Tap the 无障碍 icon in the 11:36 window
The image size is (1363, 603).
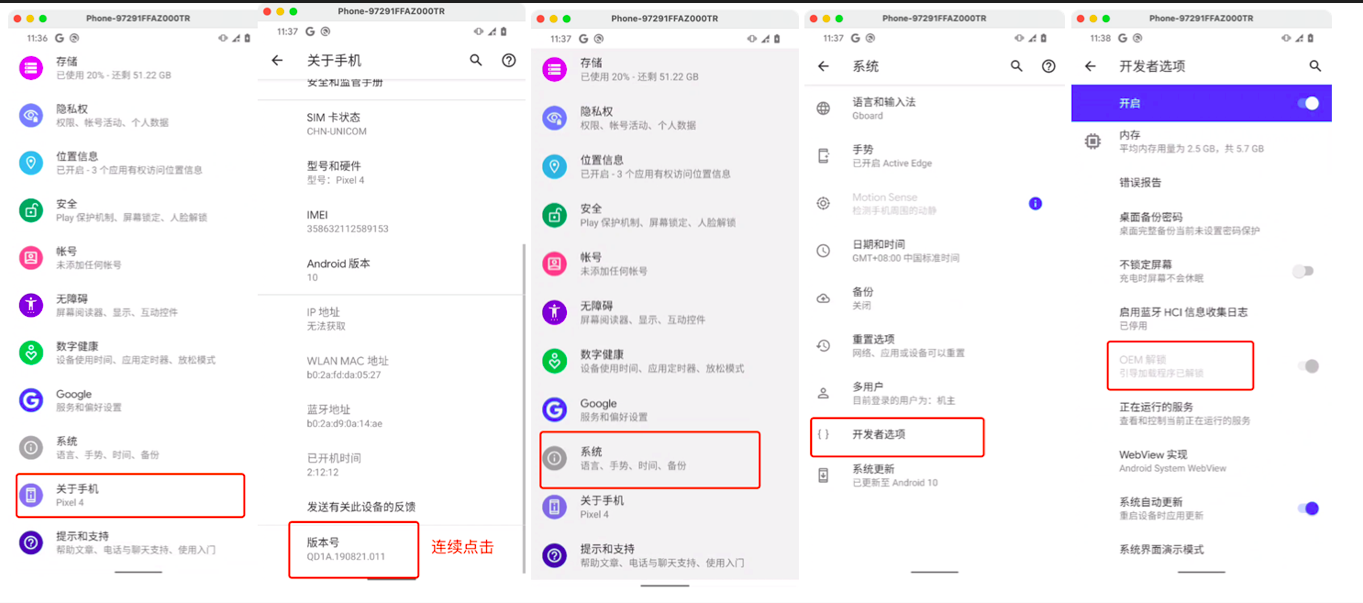(31, 305)
